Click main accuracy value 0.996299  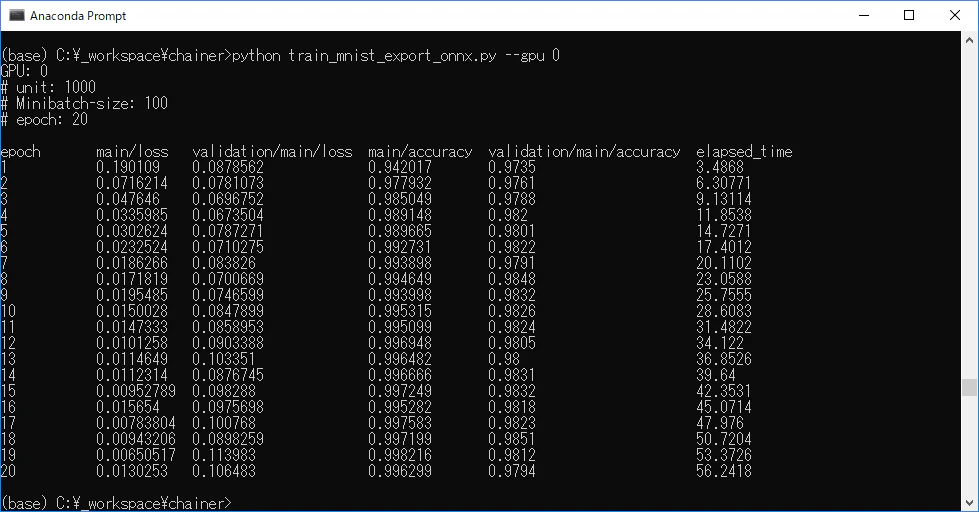click(x=400, y=471)
